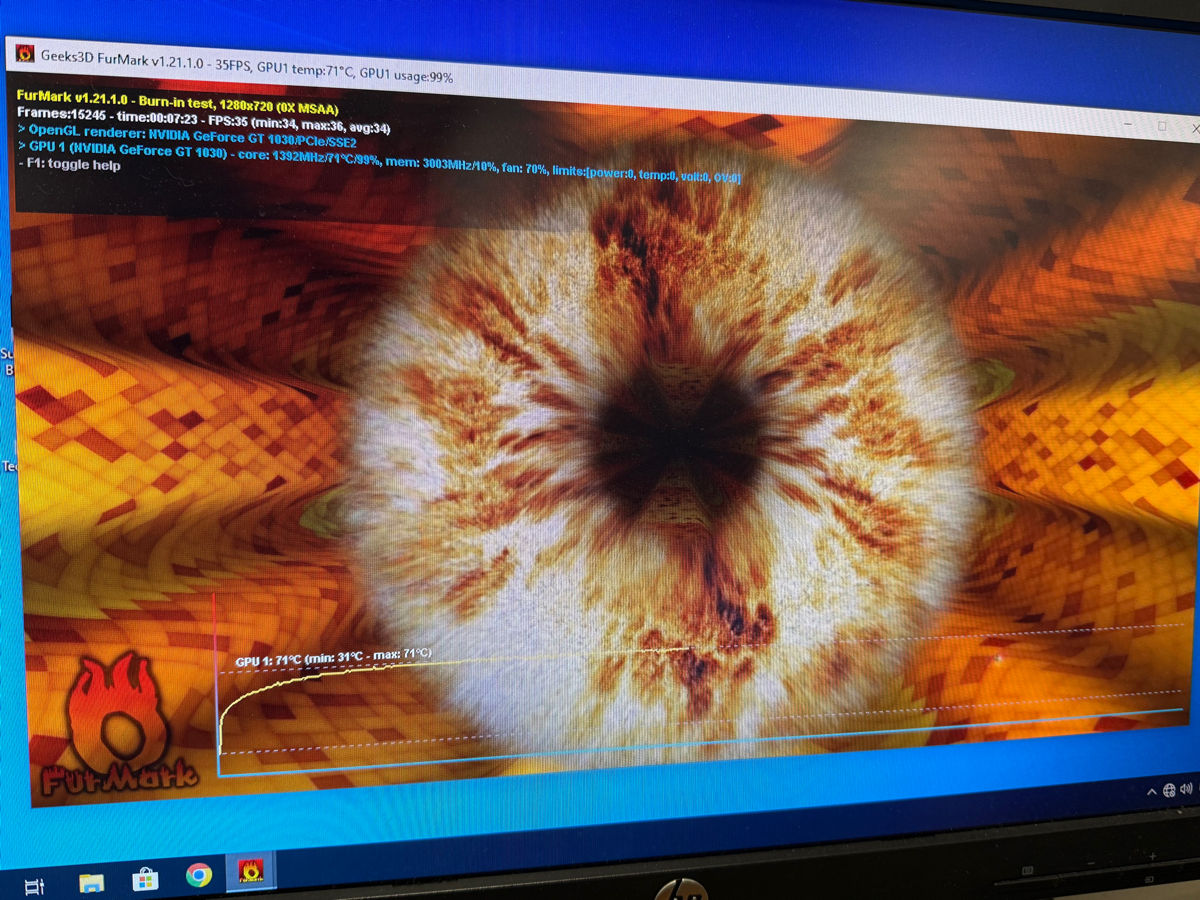Close the FurMark burn-in test window
This screenshot has width=1200, height=900.
(x=1195, y=129)
